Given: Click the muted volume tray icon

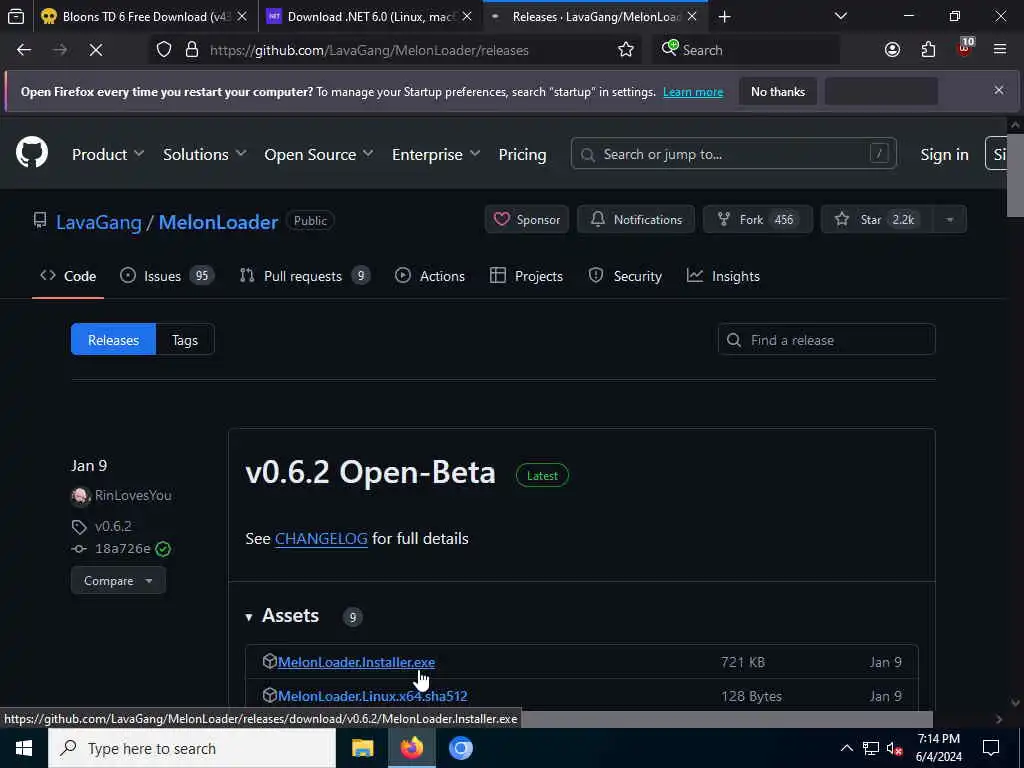Looking at the screenshot, I should tap(894, 748).
